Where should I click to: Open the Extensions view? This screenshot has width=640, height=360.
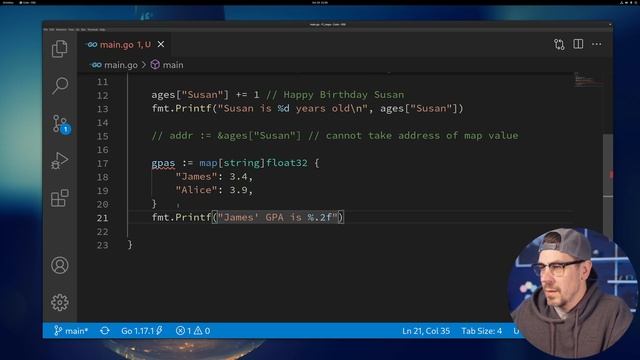60,198
